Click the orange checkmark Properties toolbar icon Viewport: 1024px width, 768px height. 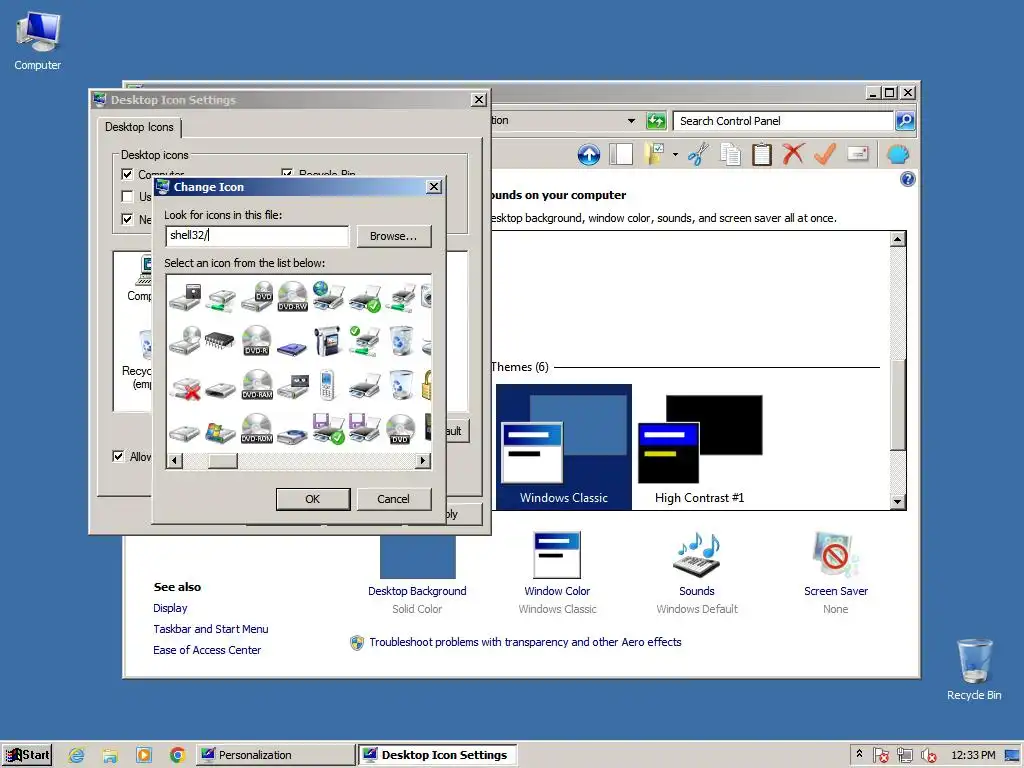tap(825, 155)
